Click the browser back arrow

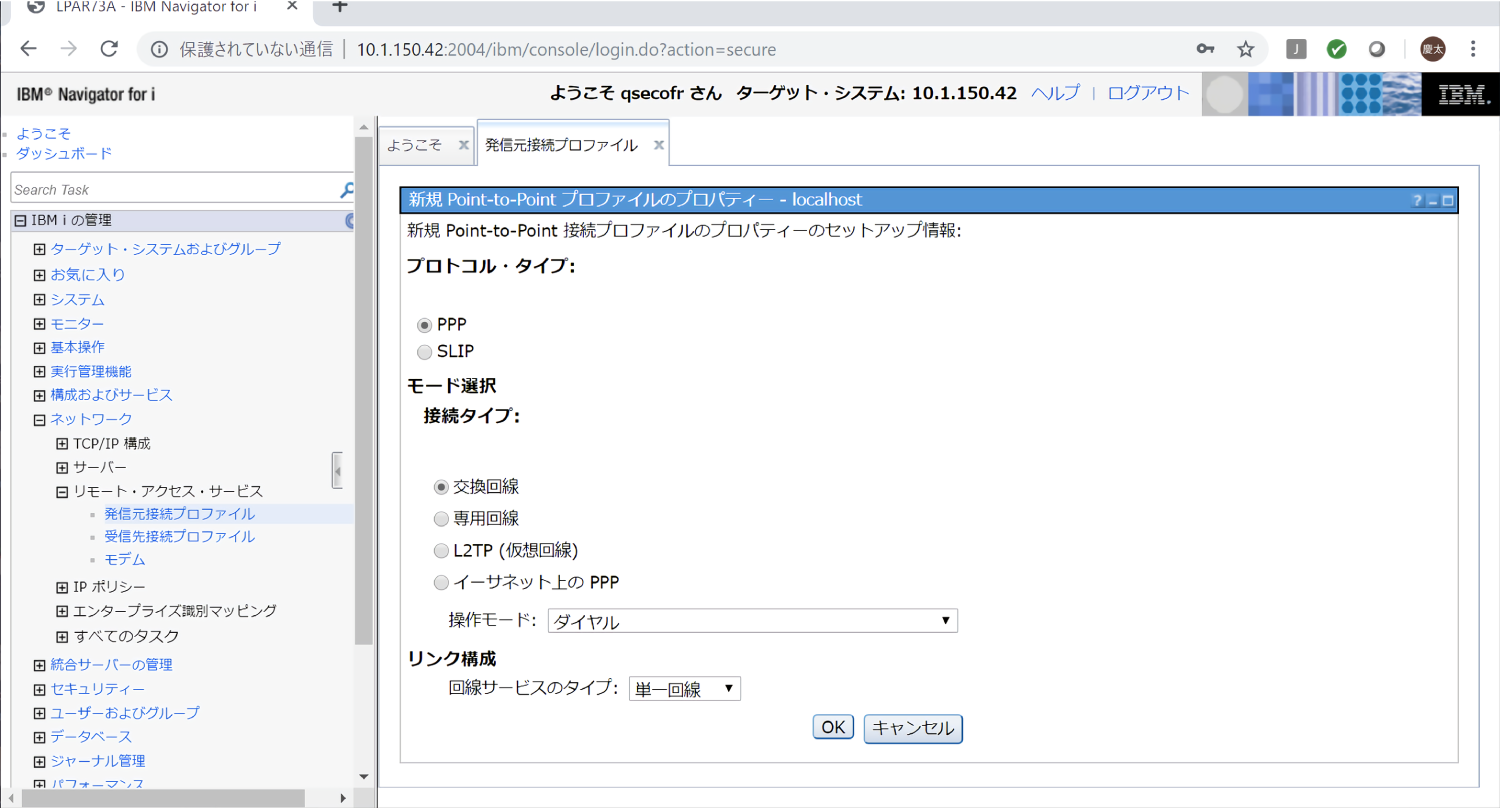pos(28,49)
